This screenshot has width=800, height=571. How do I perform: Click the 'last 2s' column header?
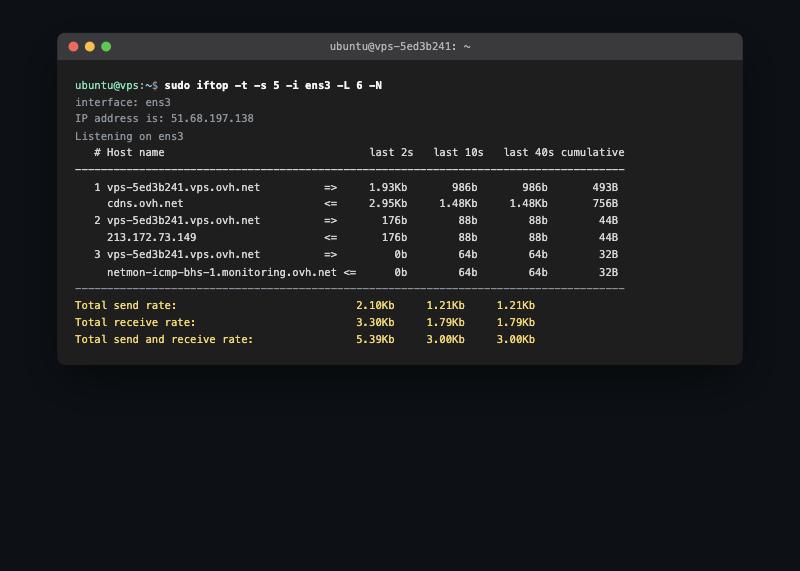click(x=391, y=152)
